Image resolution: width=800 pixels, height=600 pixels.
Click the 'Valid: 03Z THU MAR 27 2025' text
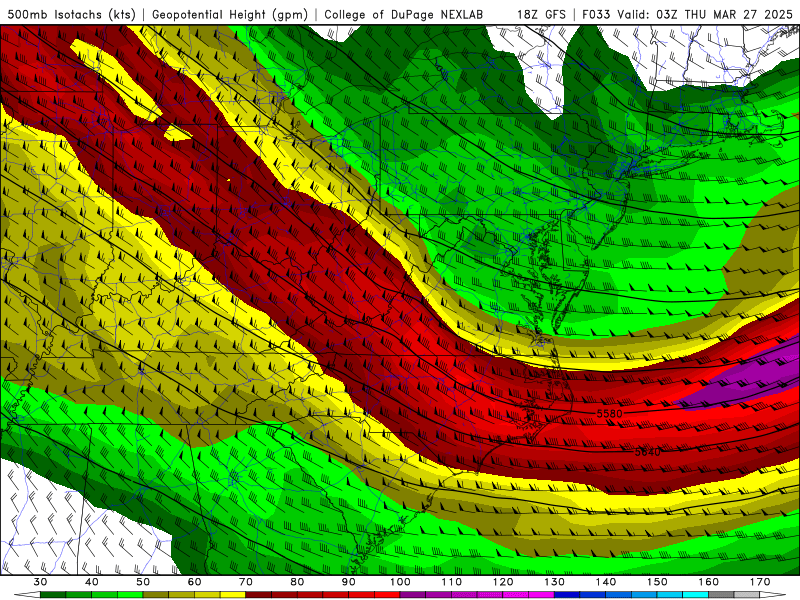click(x=706, y=14)
